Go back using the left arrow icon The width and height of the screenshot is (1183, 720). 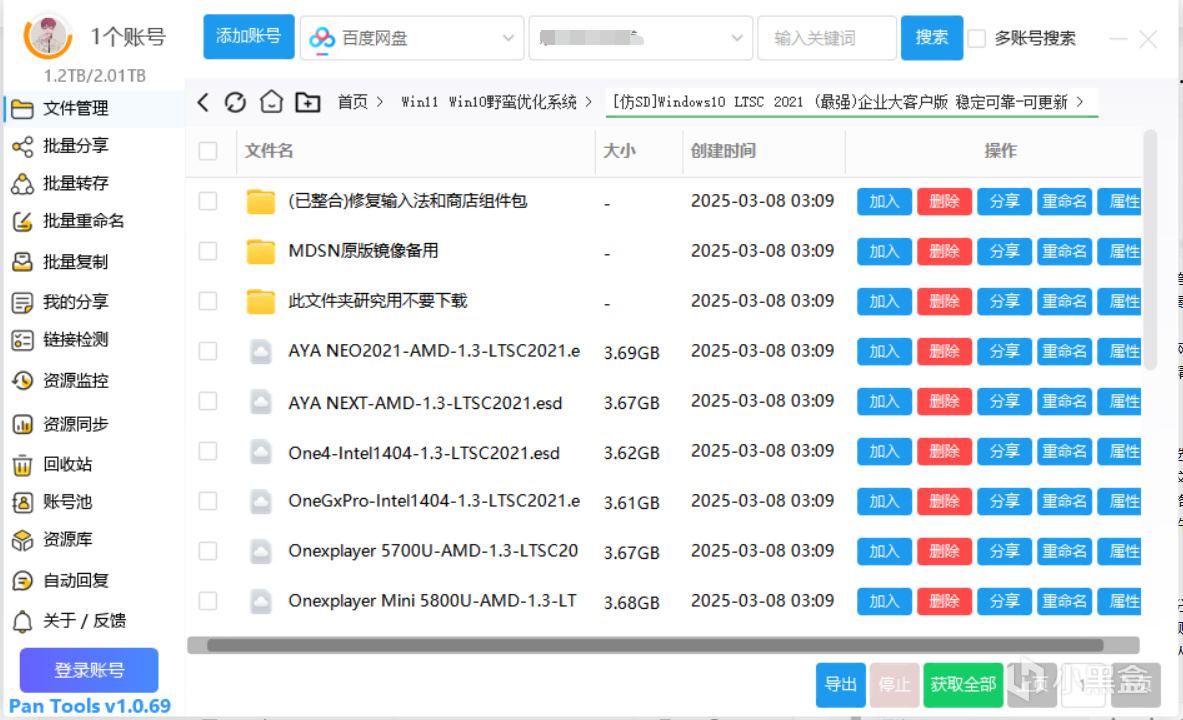coord(203,102)
